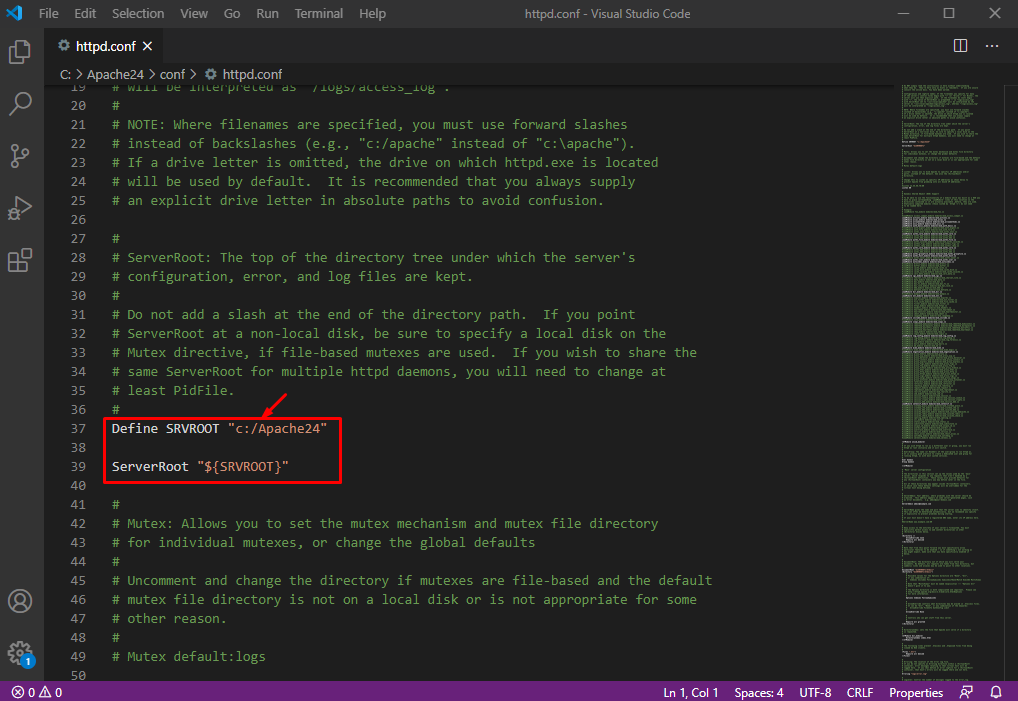Open the Go menu

(232, 13)
